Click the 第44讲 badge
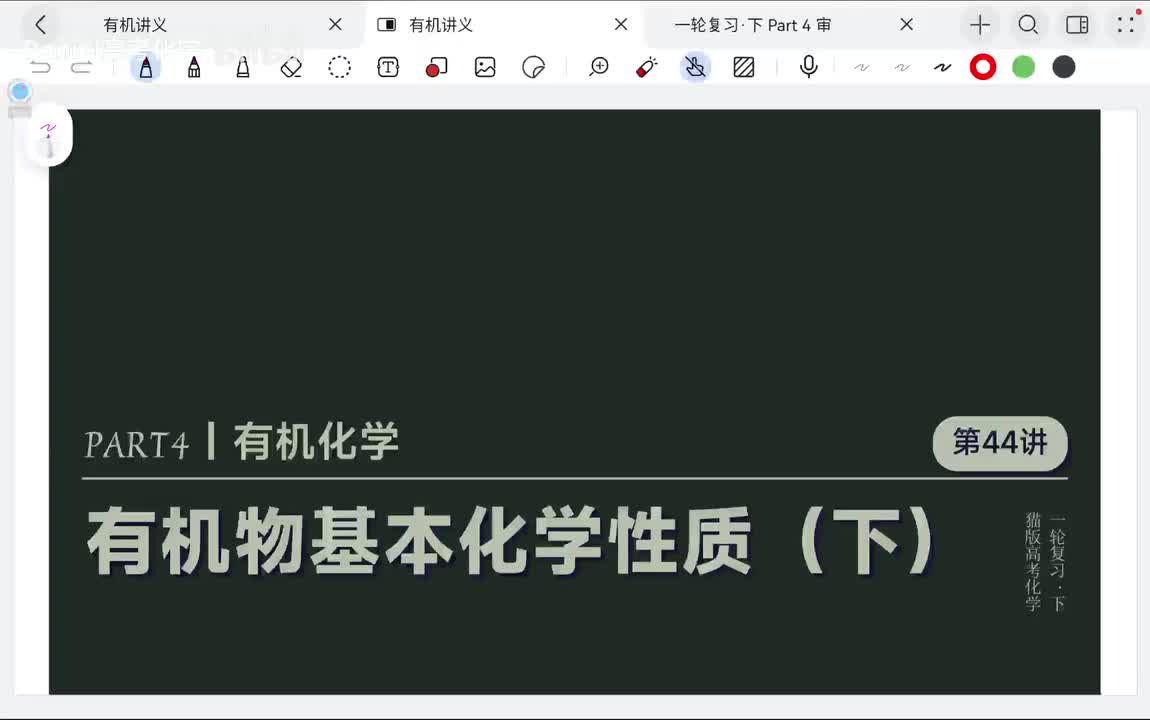 tap(1000, 443)
